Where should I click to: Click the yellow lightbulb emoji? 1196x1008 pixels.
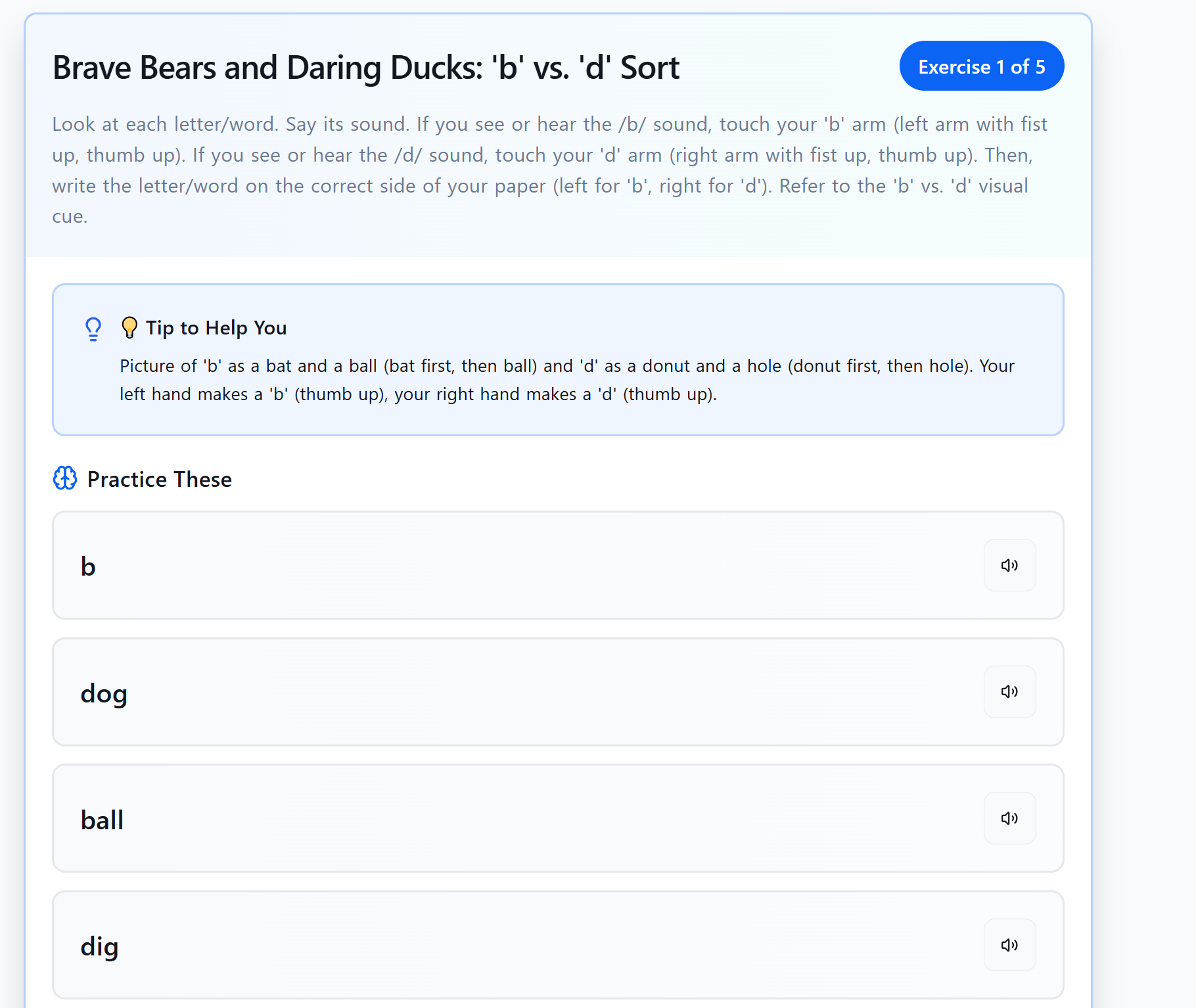click(129, 327)
